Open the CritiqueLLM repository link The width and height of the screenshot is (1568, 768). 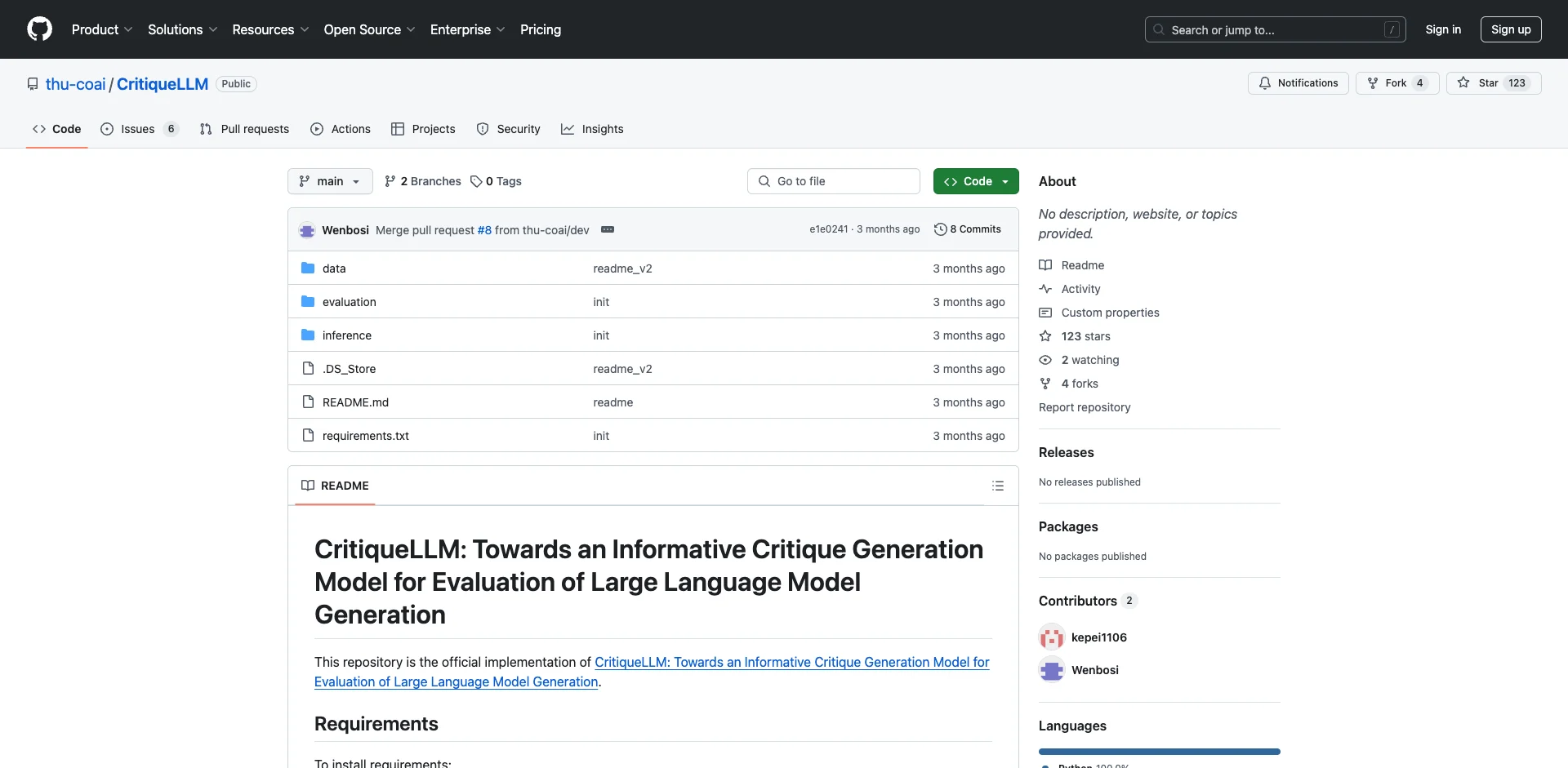(163, 84)
